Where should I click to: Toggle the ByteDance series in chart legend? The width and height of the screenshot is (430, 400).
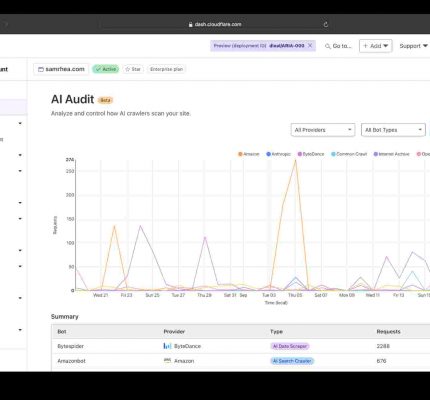pos(311,154)
